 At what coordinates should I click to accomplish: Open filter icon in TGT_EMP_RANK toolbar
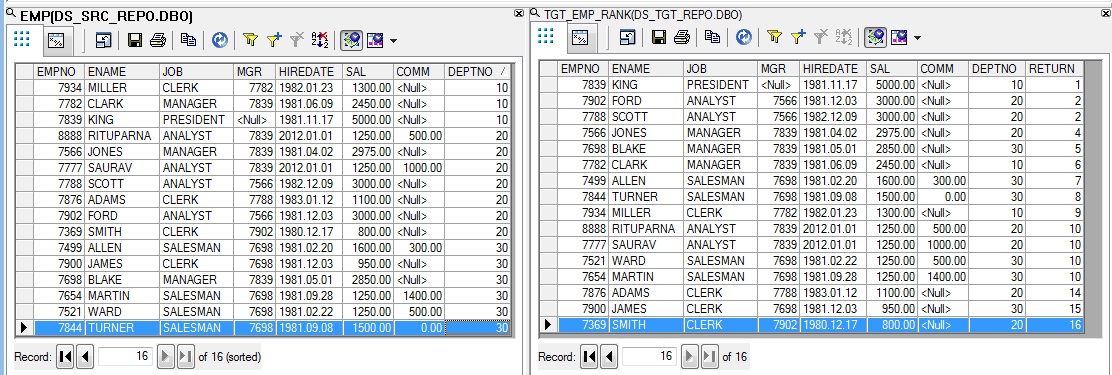(774, 37)
